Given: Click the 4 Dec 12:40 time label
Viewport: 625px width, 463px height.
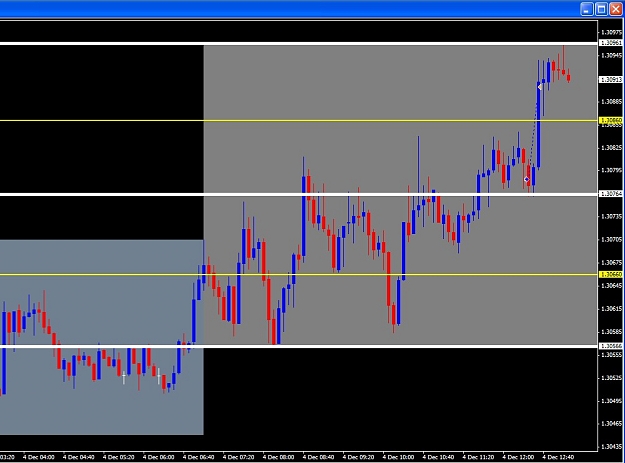Looking at the screenshot, I should 558,457.
